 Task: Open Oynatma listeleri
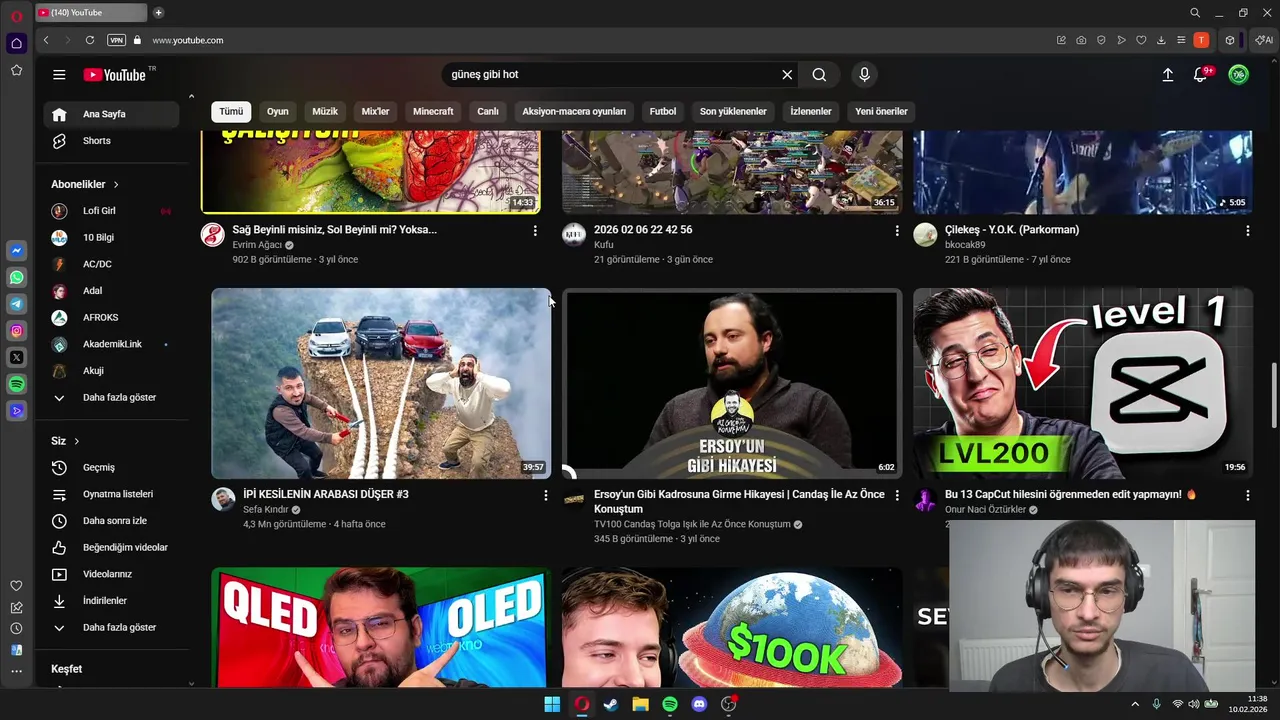click(x=111, y=494)
